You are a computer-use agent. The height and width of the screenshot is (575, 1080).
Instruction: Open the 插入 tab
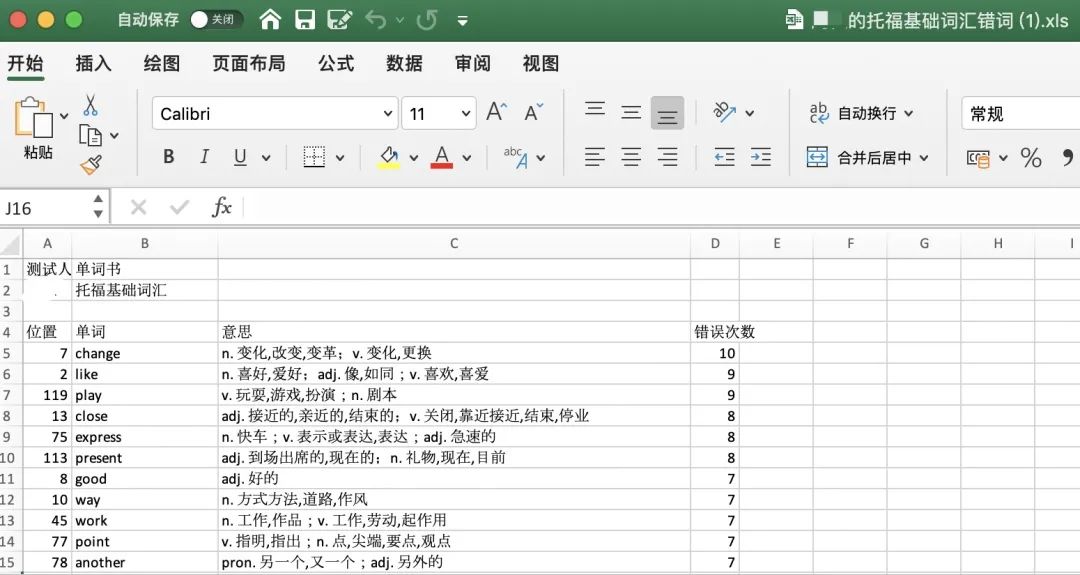pyautogui.click(x=93, y=63)
